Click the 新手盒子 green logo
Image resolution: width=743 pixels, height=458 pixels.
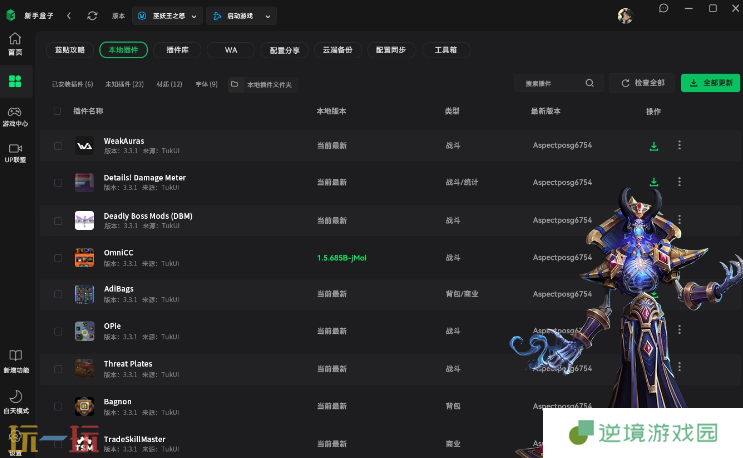click(x=10, y=16)
